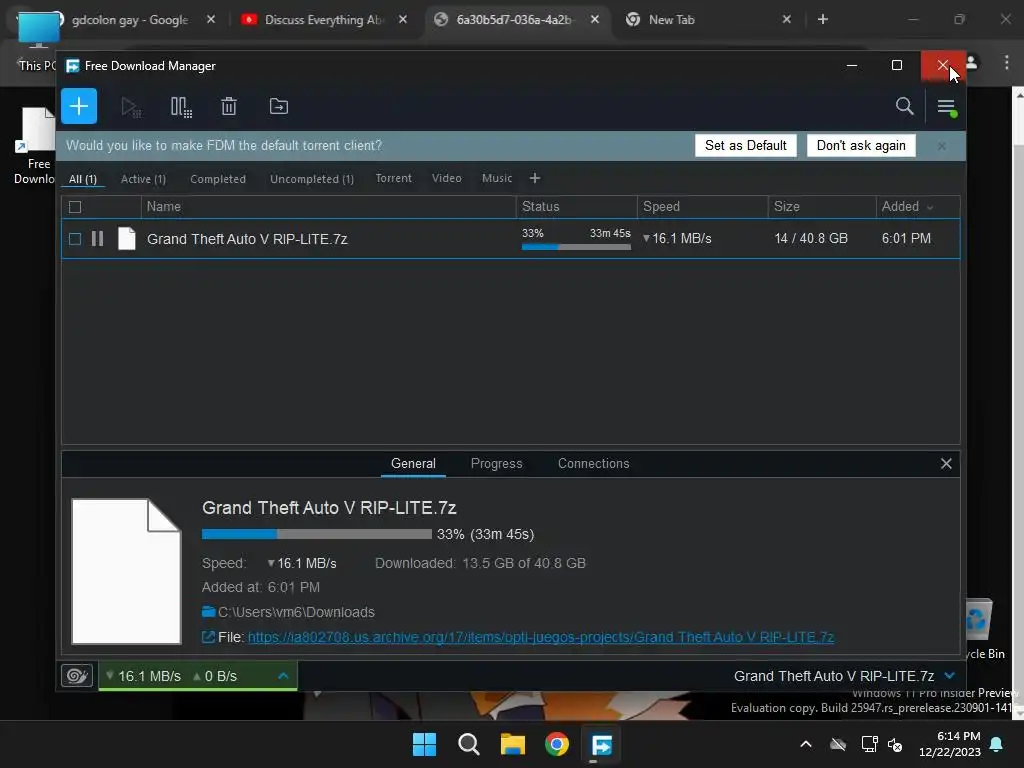Add a new filter tab with plus

pos(535,178)
